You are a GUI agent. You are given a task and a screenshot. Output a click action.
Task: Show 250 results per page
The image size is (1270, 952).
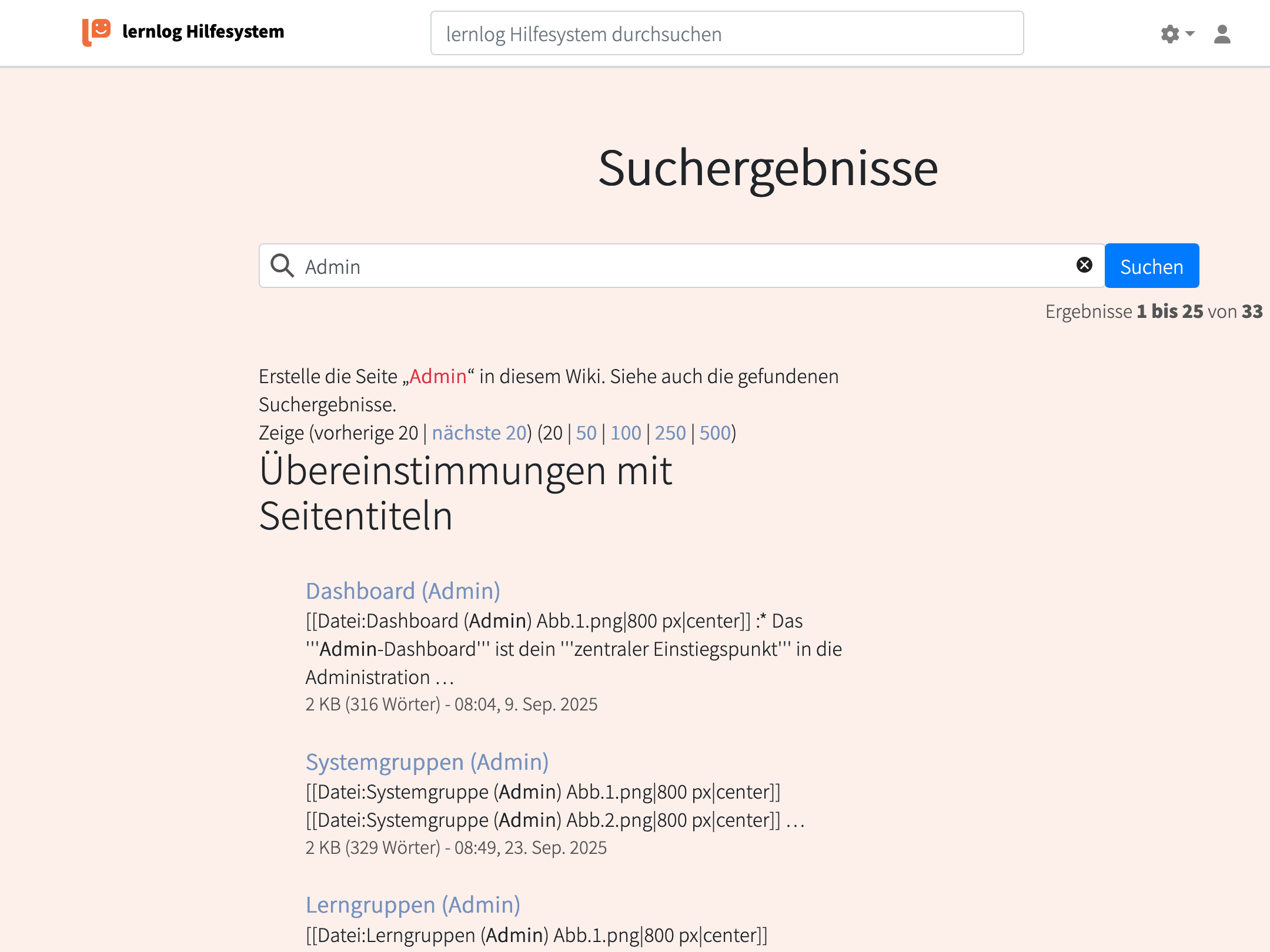(x=670, y=433)
